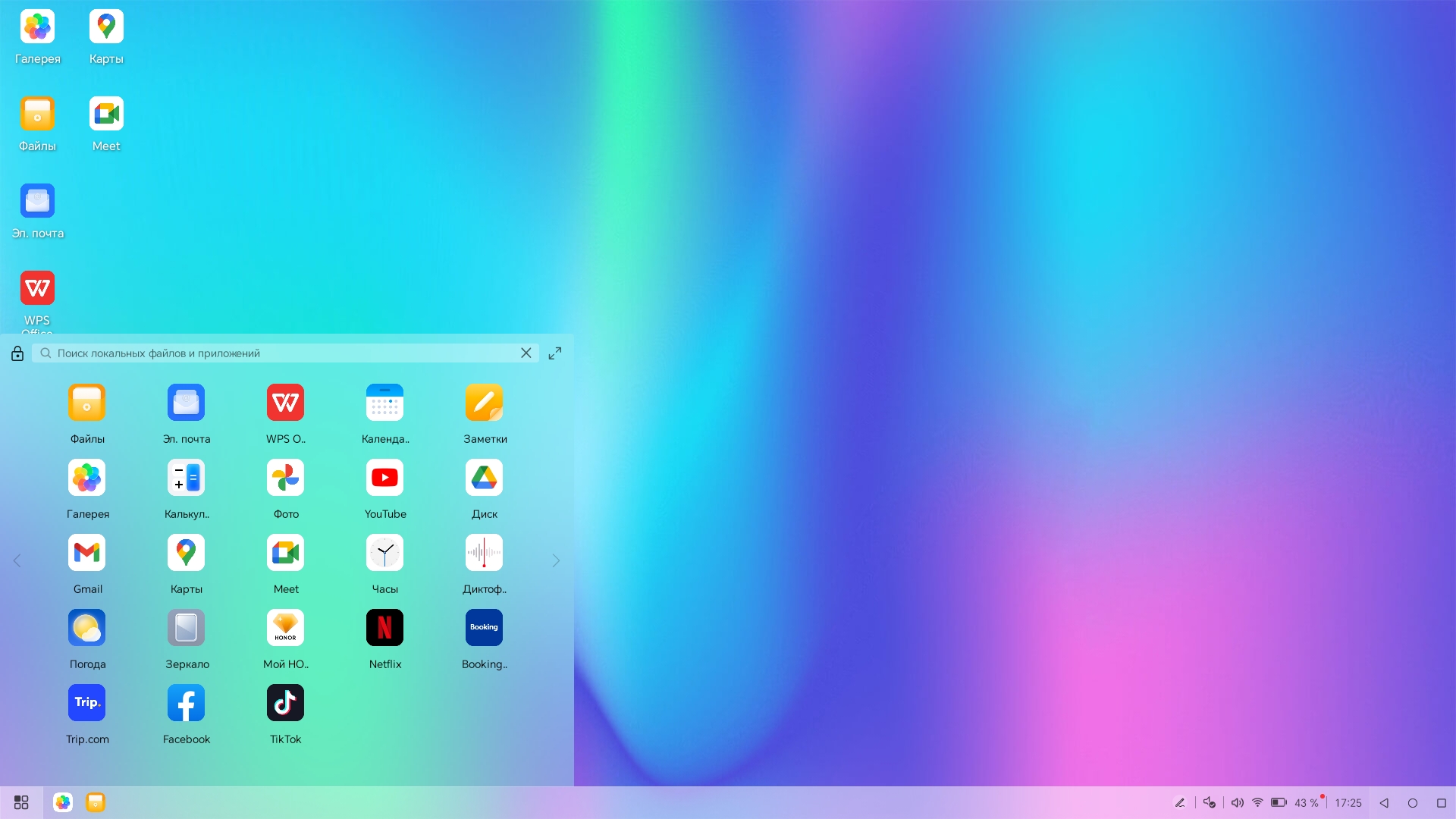The image size is (1456, 819).
Task: Toggle Wi-Fi from the status tray
Action: tap(1257, 802)
